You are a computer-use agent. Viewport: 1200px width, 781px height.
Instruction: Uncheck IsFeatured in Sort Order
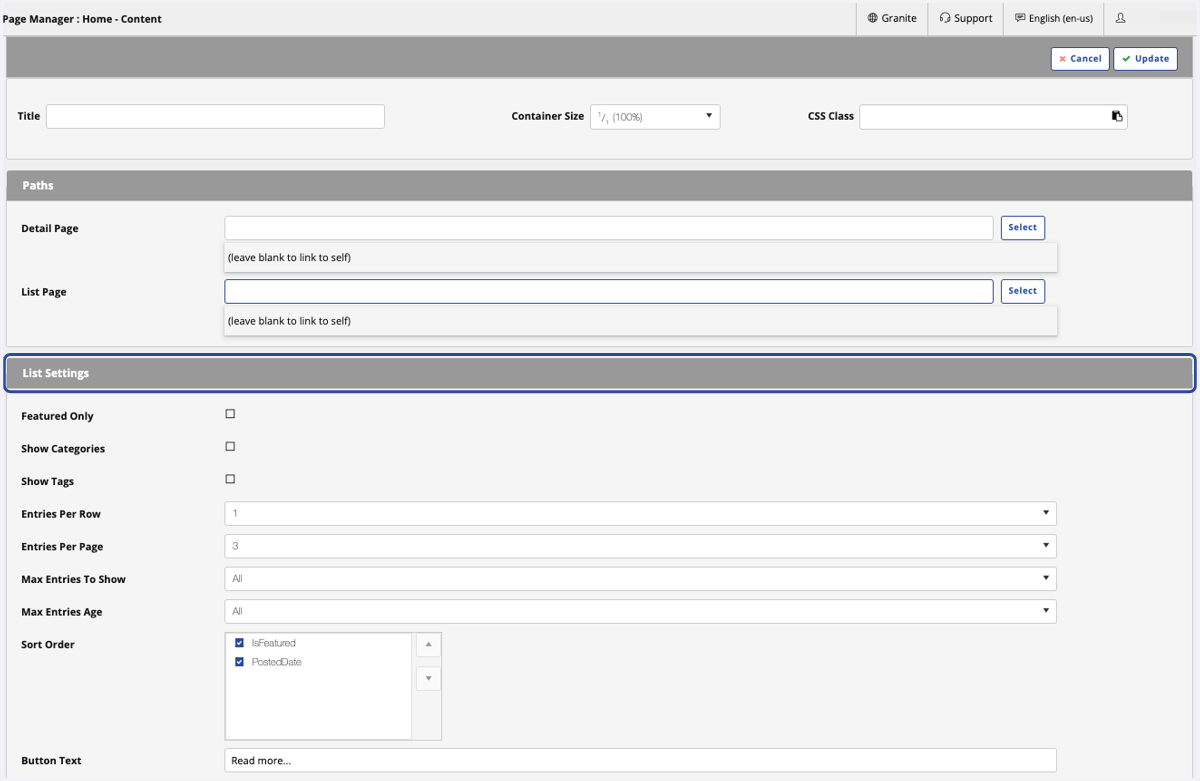pos(239,643)
